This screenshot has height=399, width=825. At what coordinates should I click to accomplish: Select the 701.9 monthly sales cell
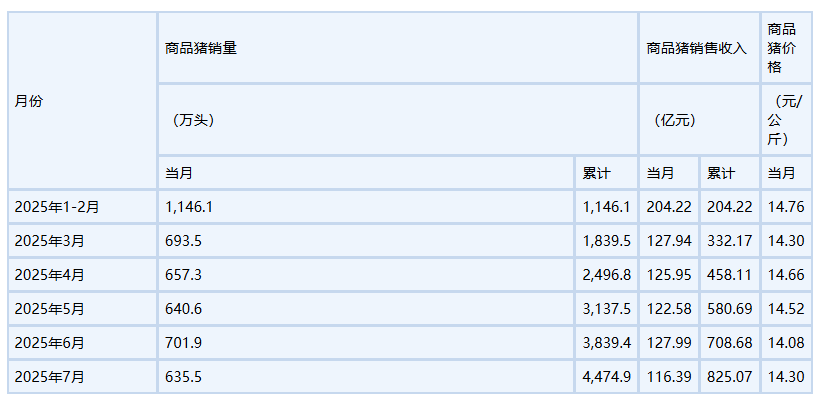click(366, 343)
